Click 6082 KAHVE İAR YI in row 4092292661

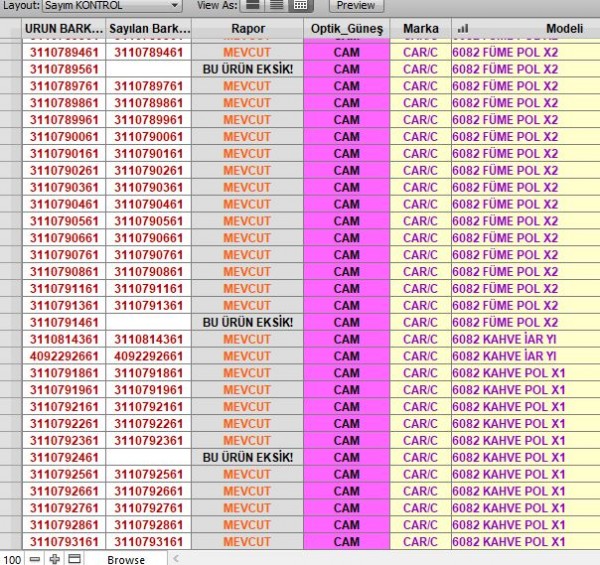click(x=504, y=356)
